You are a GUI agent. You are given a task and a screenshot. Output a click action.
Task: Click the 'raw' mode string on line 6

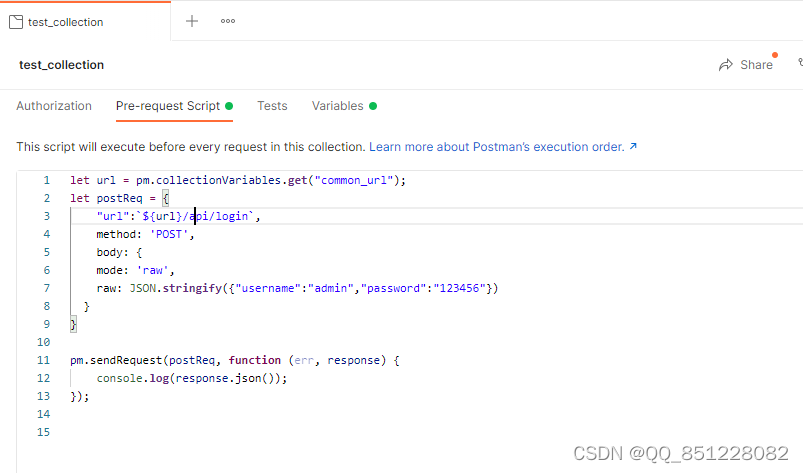coord(152,270)
